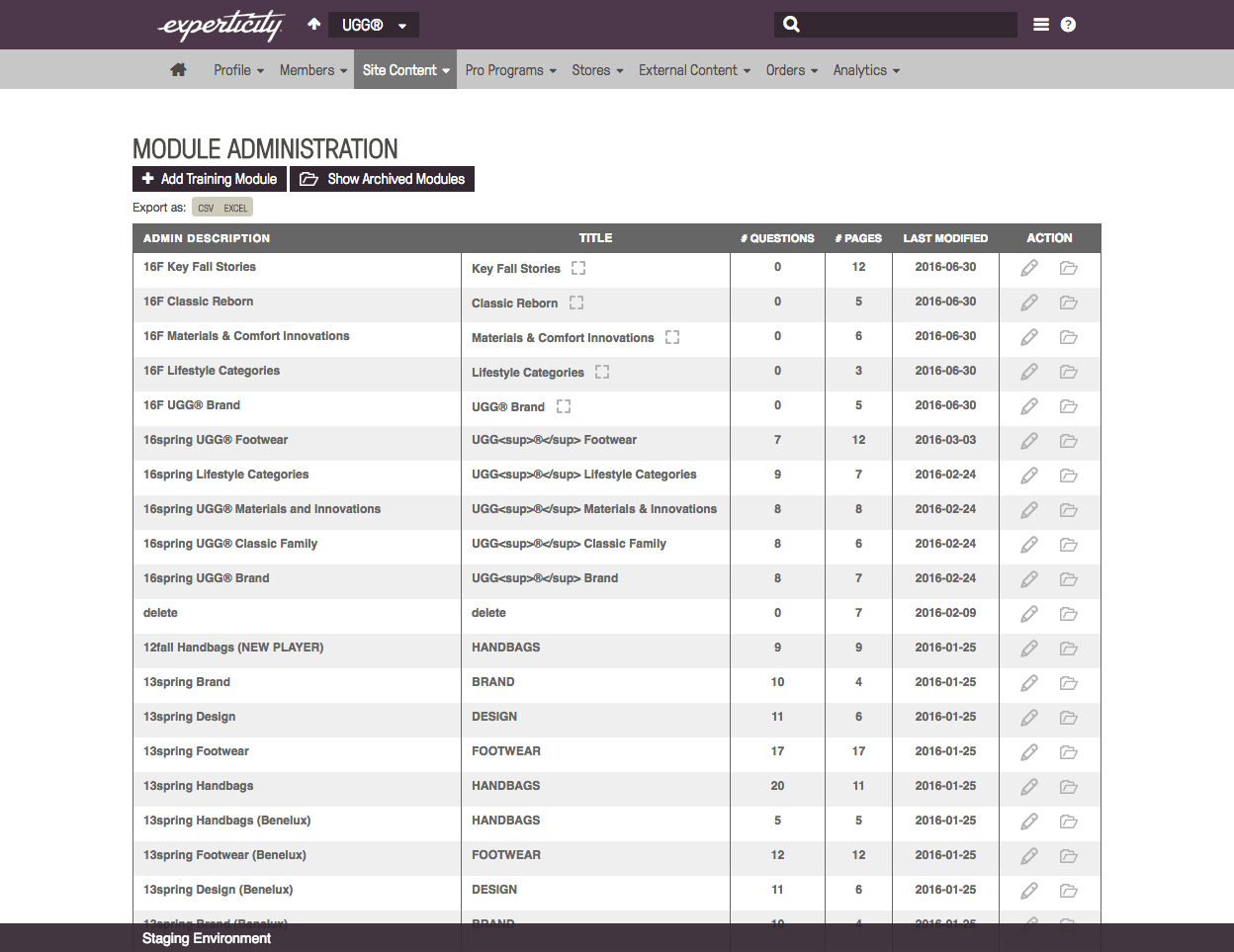The width and height of the screenshot is (1234, 952).
Task: Open the Orders dropdown menu
Action: [x=791, y=70]
